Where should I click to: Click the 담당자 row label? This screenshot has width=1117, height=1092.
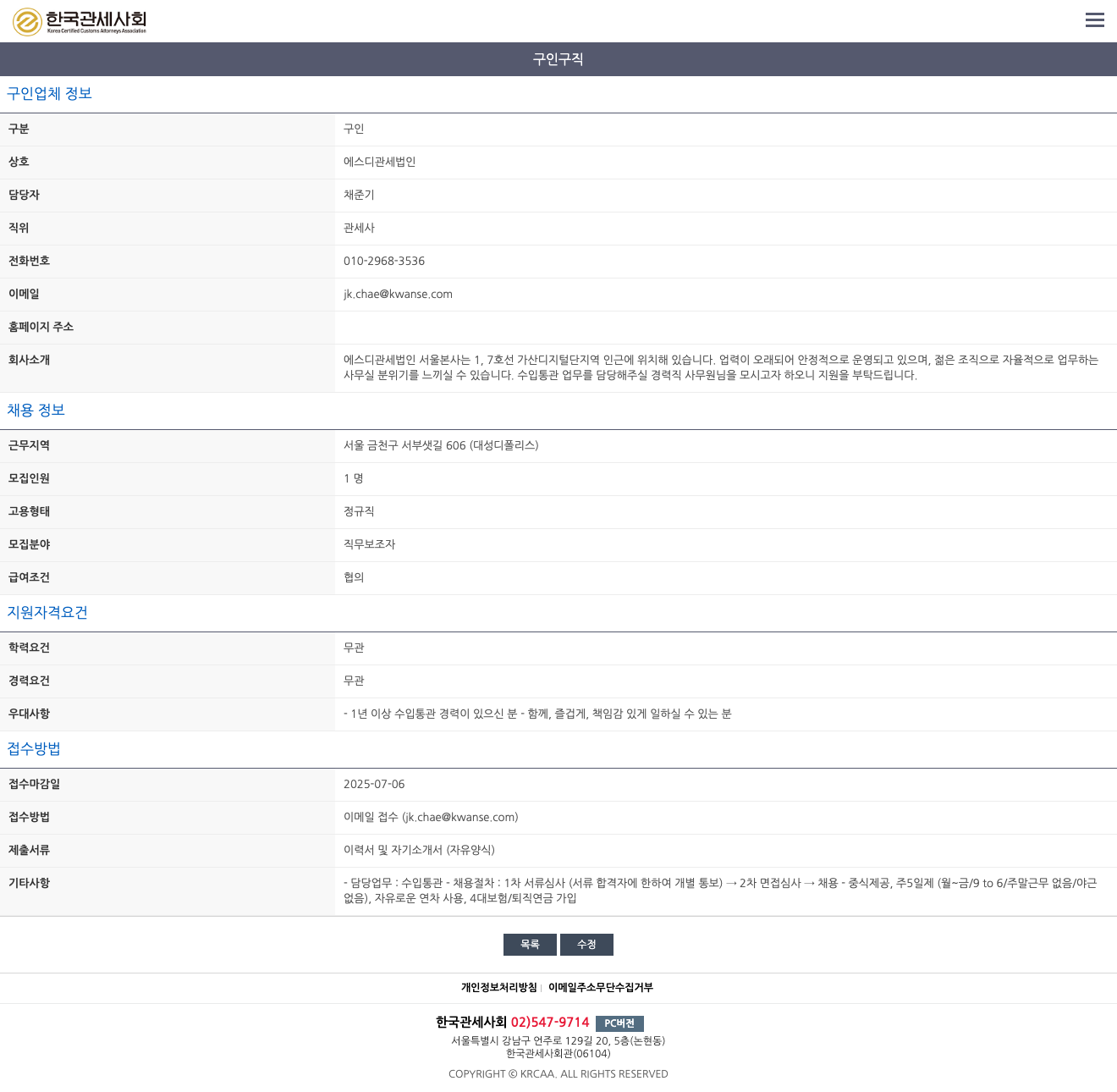coord(24,195)
